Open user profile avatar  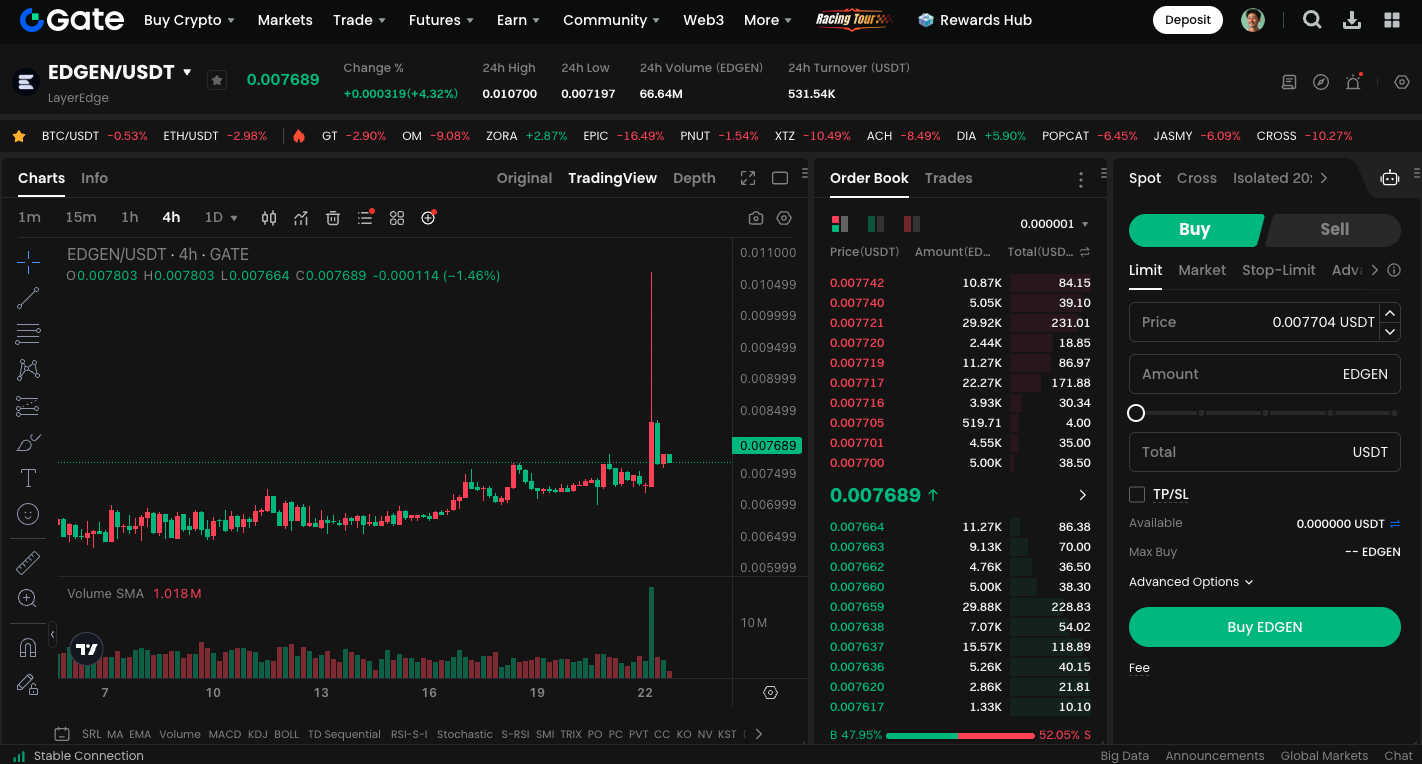tap(1253, 20)
